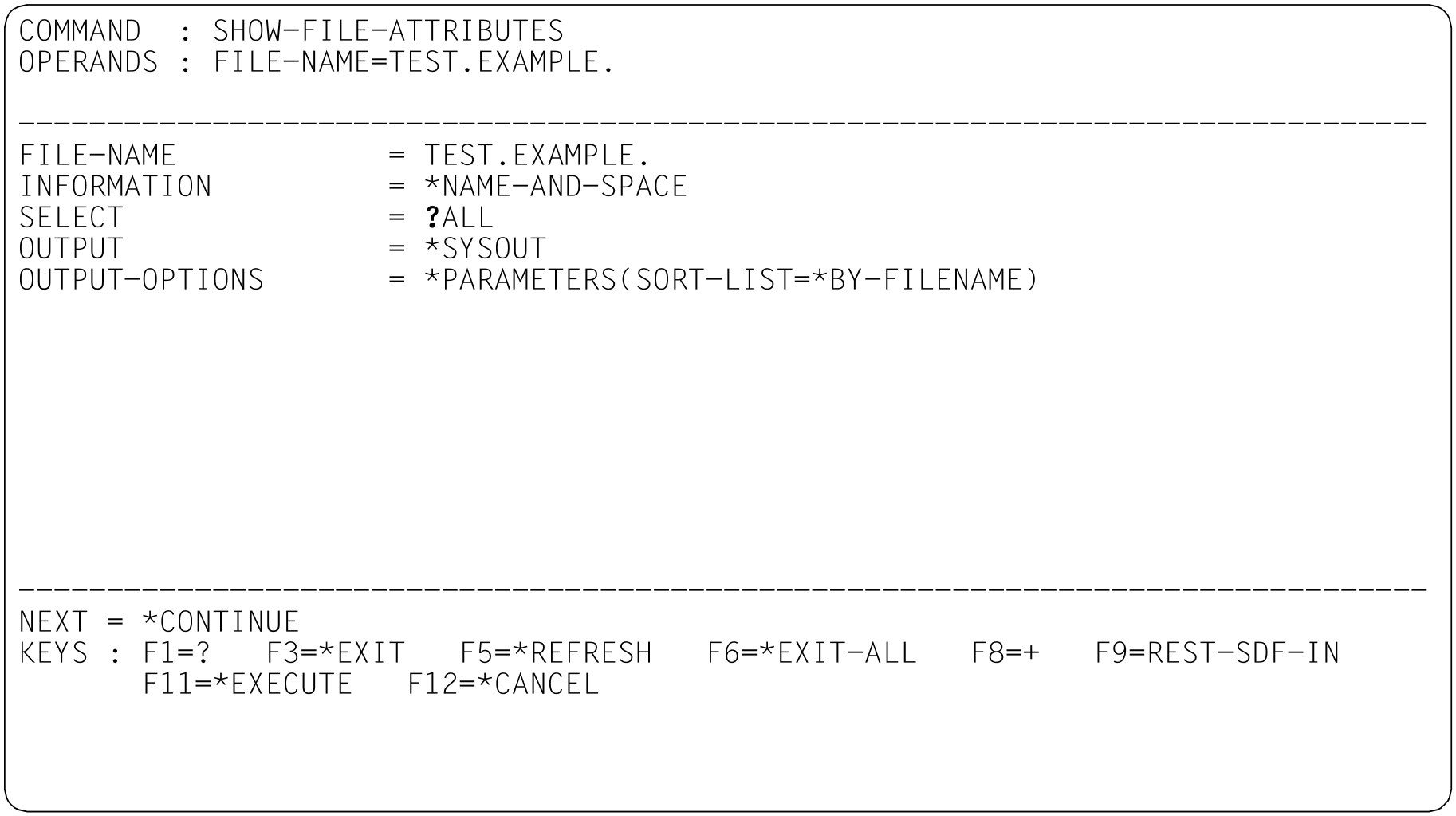This screenshot has height=816, width=1456.
Task: Click the F8=+ key label
Action: coord(1006,652)
